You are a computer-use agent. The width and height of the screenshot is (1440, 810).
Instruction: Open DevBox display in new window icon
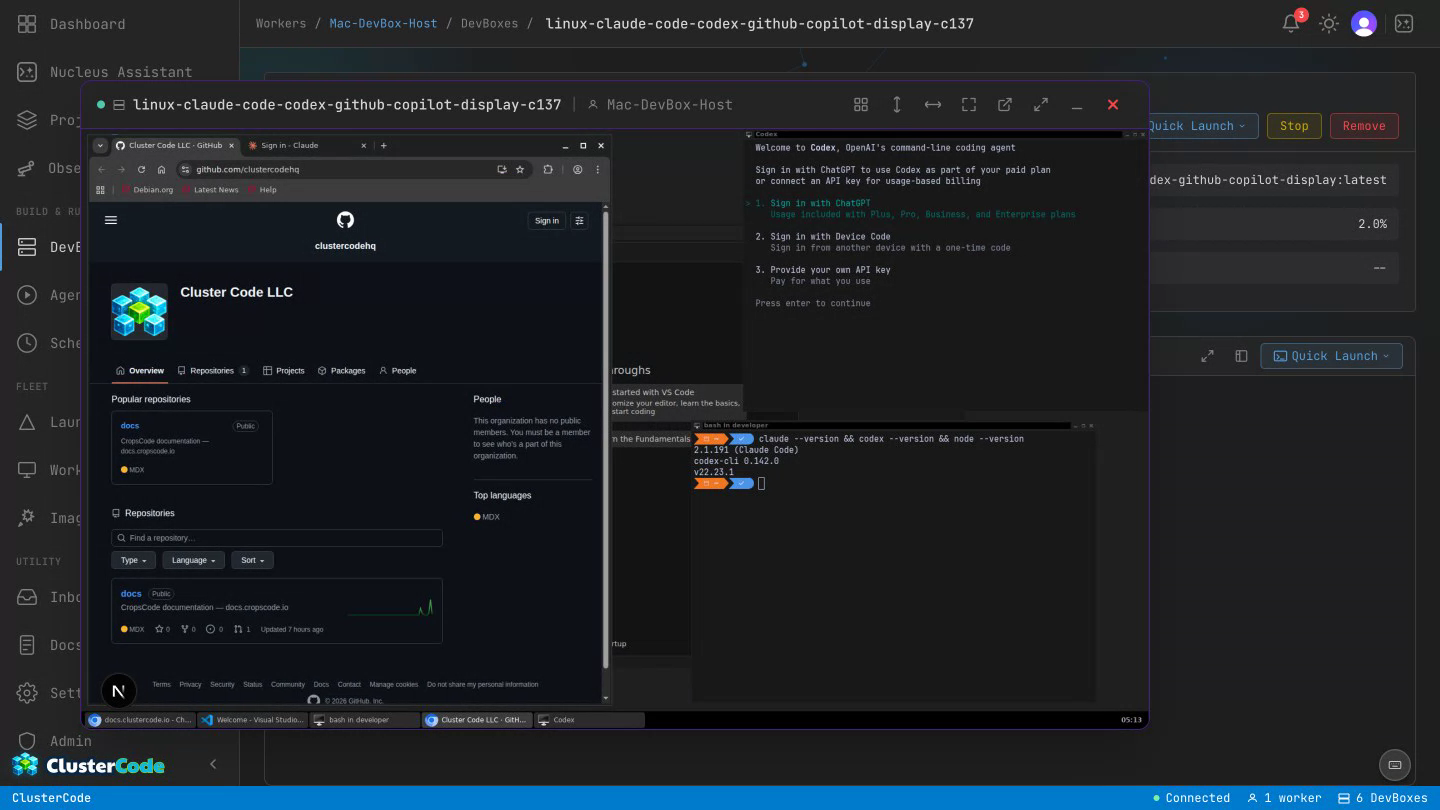[x=1005, y=104]
